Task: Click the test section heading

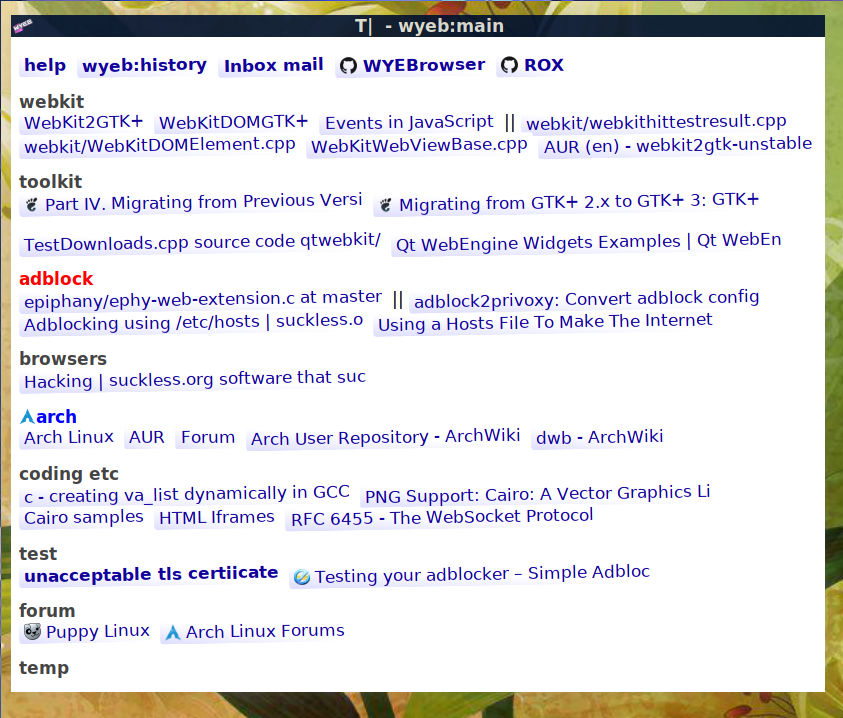Action: tap(38, 553)
